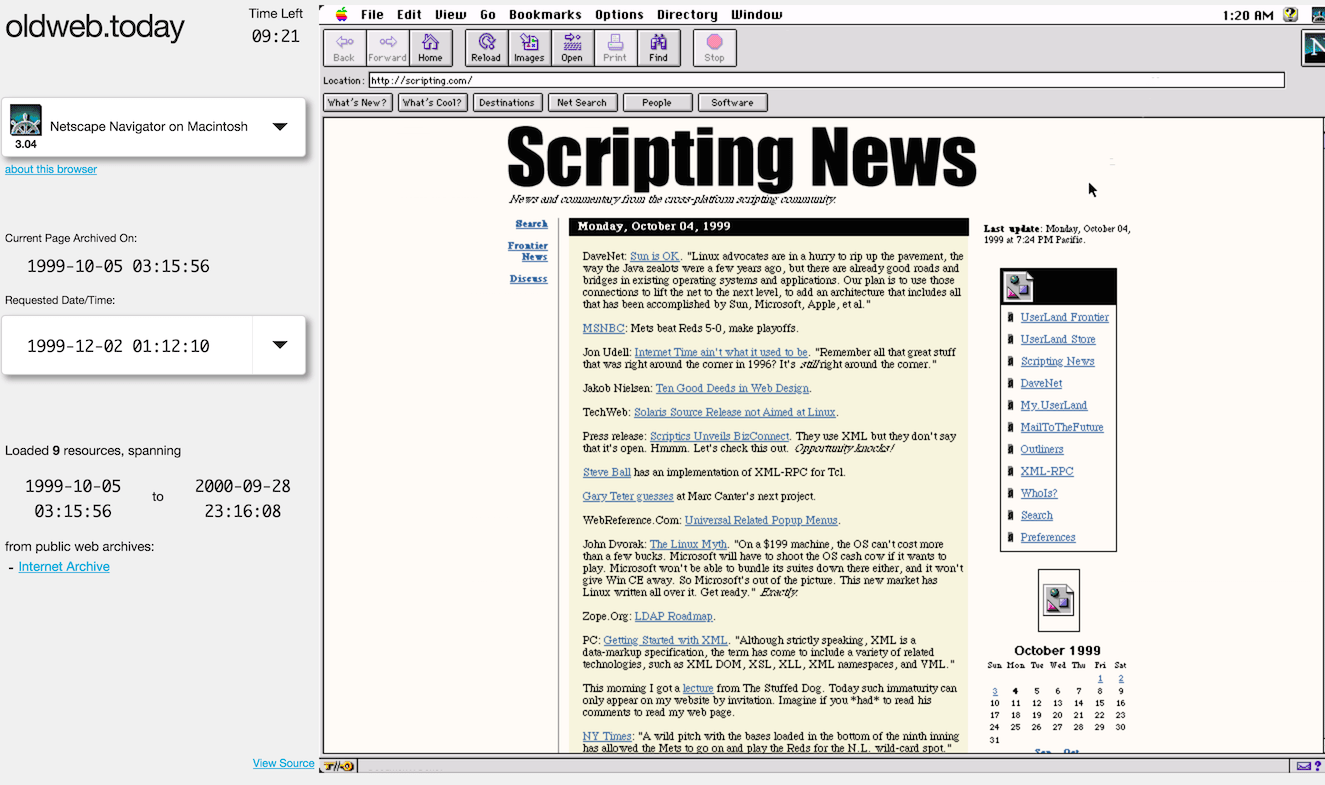This screenshot has height=785, width=1325.
Task: Click the Find toolbar button
Action: pyautogui.click(x=658, y=47)
